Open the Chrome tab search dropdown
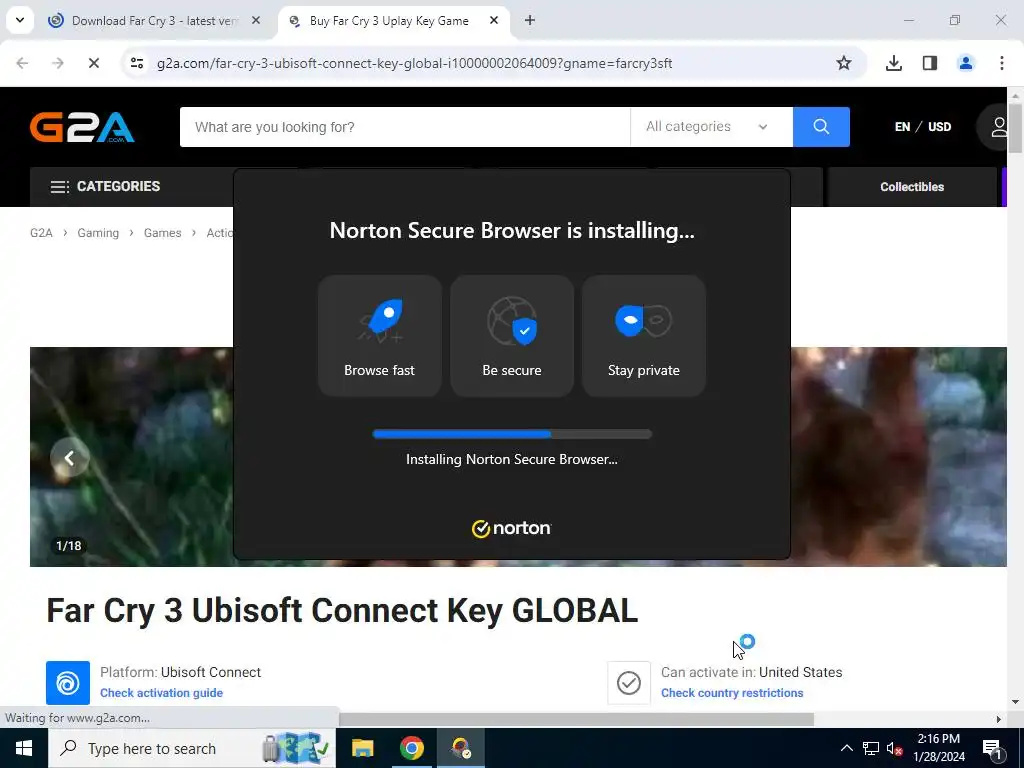1024x768 pixels. [x=20, y=20]
